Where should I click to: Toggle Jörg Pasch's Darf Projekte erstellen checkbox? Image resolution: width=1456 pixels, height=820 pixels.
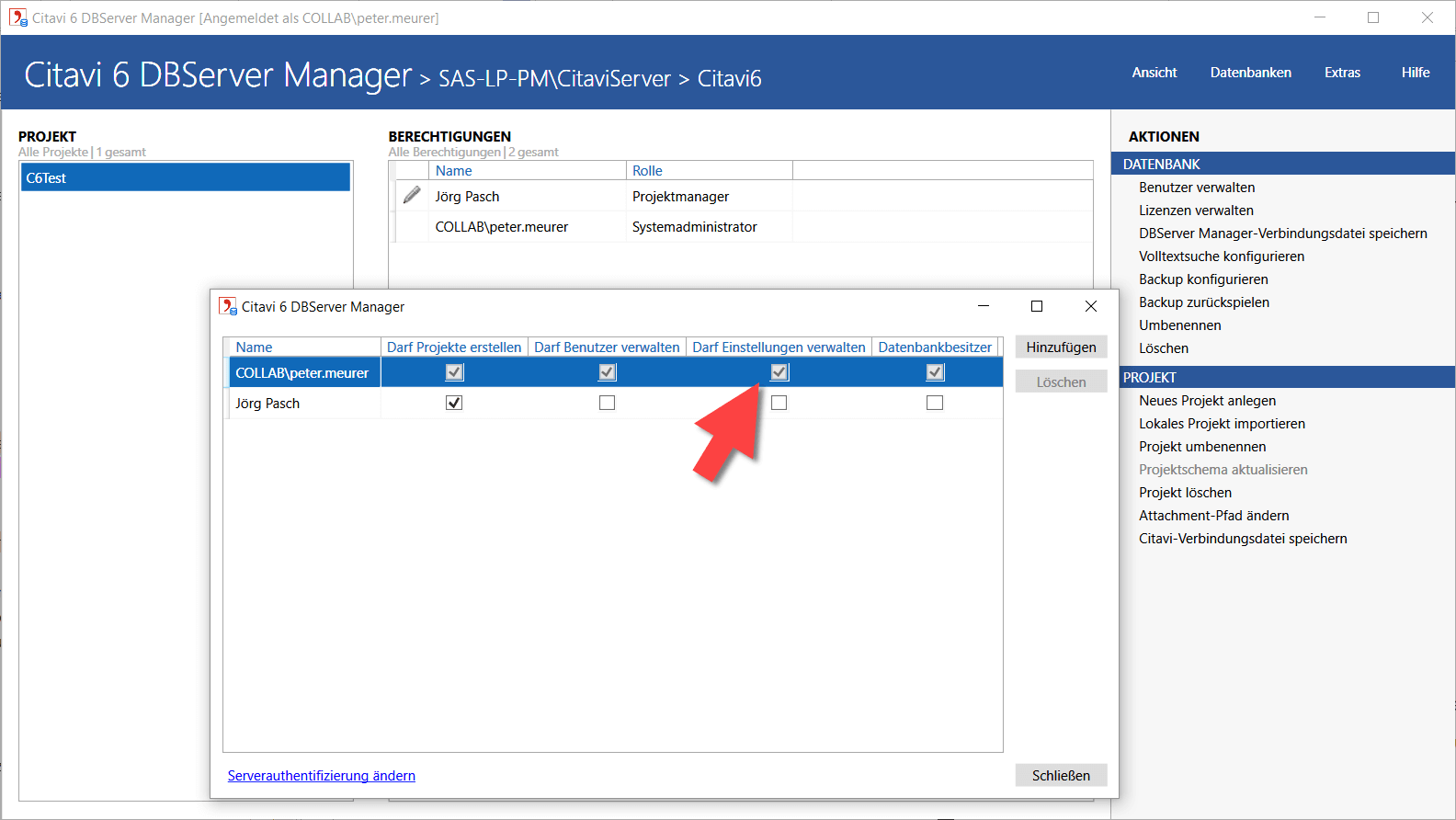(454, 403)
